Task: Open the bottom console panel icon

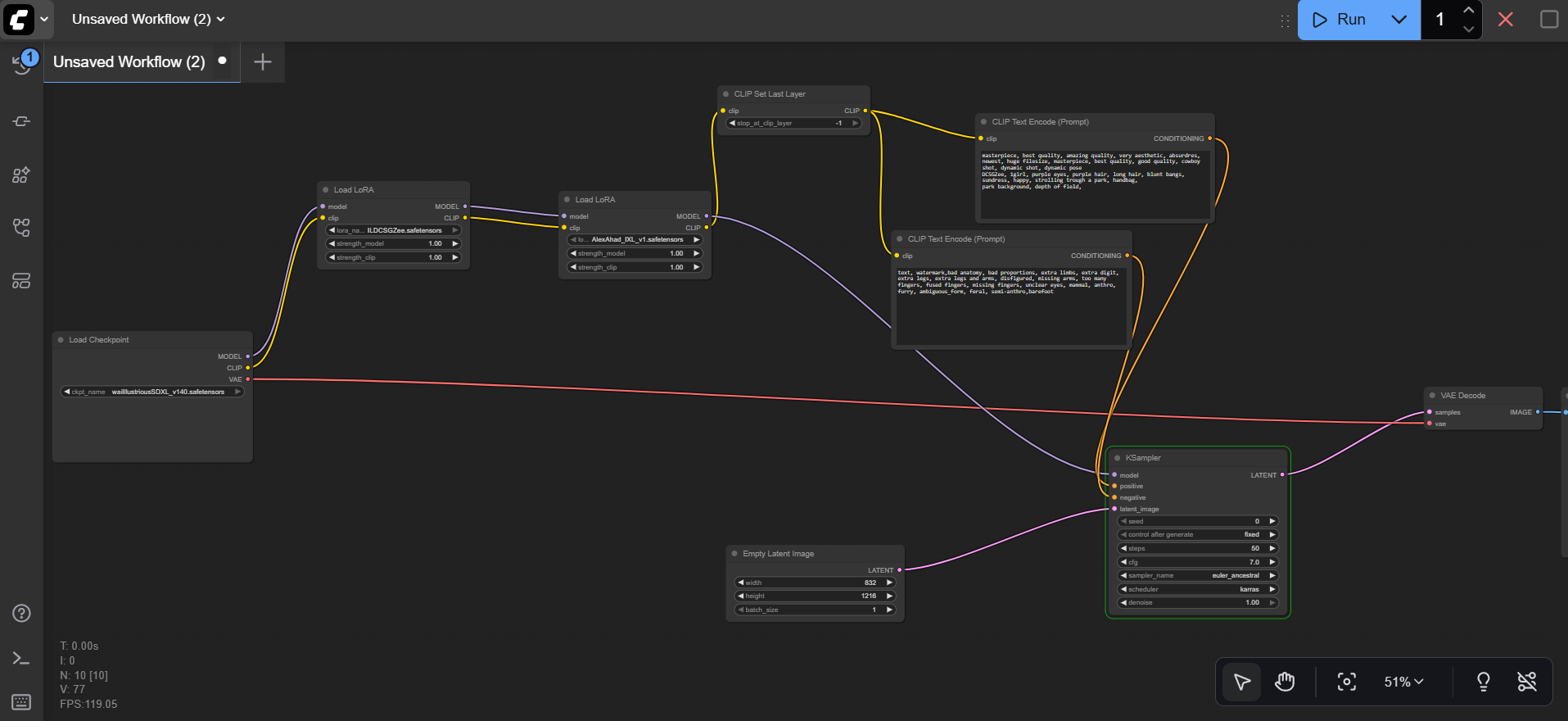Action: pyautogui.click(x=22, y=658)
